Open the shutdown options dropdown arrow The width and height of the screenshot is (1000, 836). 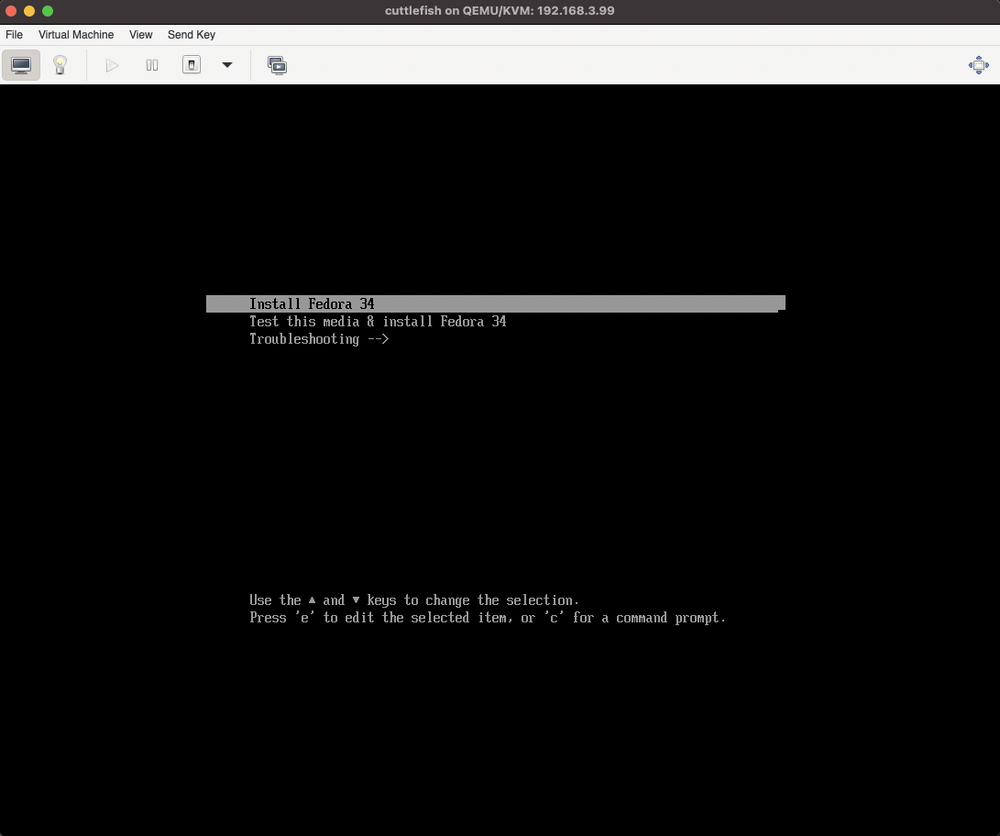click(x=227, y=65)
